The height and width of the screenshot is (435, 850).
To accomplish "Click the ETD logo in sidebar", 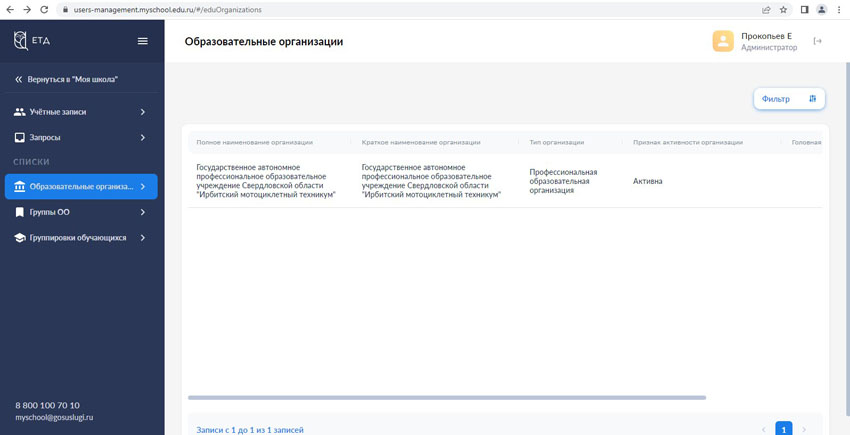I will tap(32, 41).
